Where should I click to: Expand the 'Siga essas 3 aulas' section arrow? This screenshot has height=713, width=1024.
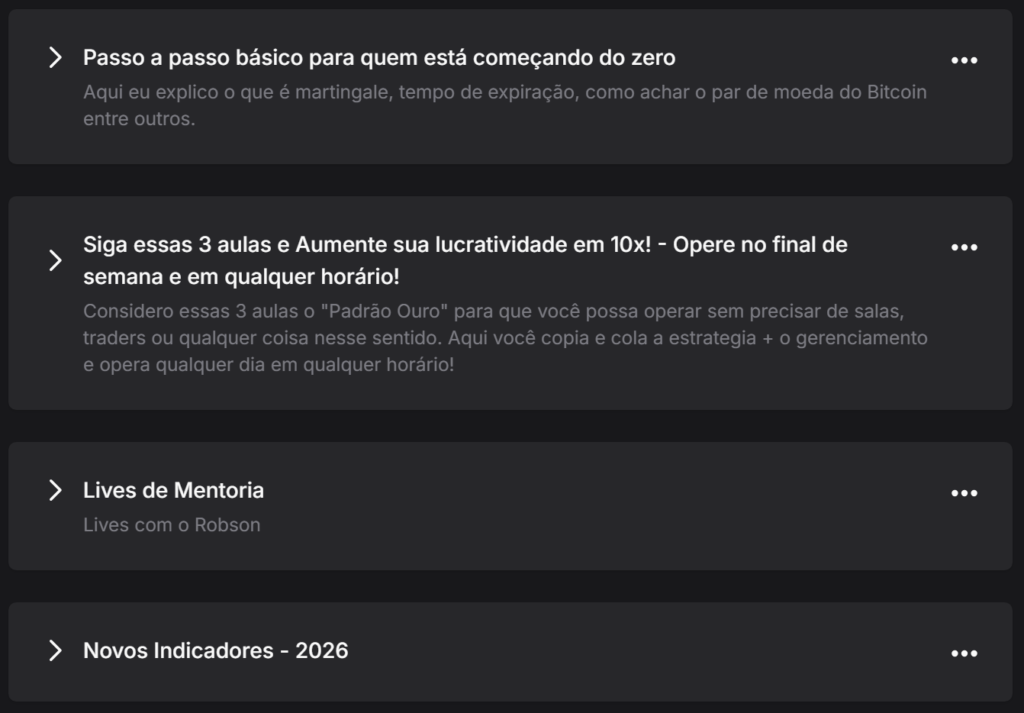55,260
